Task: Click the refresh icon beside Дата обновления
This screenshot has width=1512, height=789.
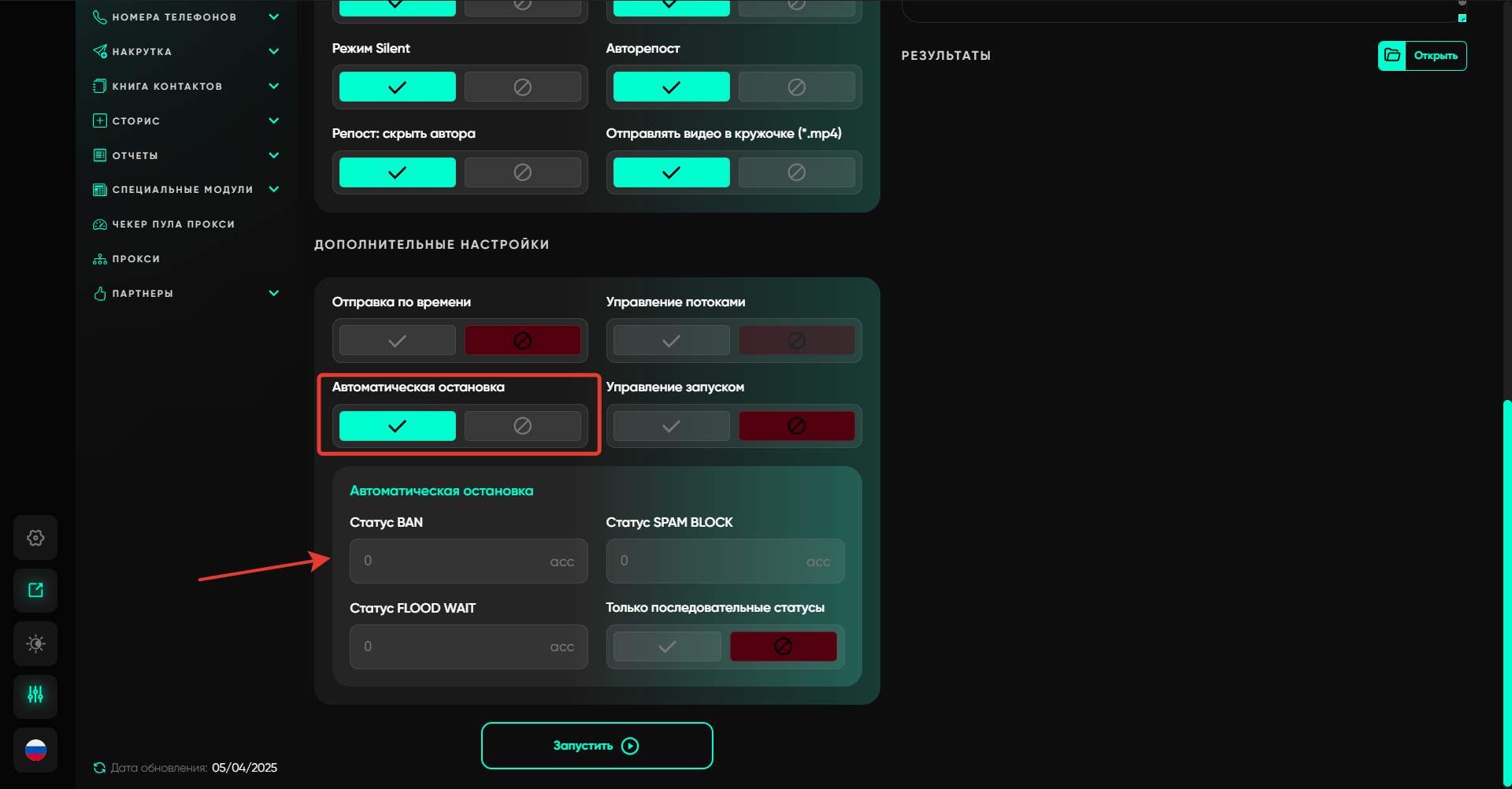Action: [99, 768]
